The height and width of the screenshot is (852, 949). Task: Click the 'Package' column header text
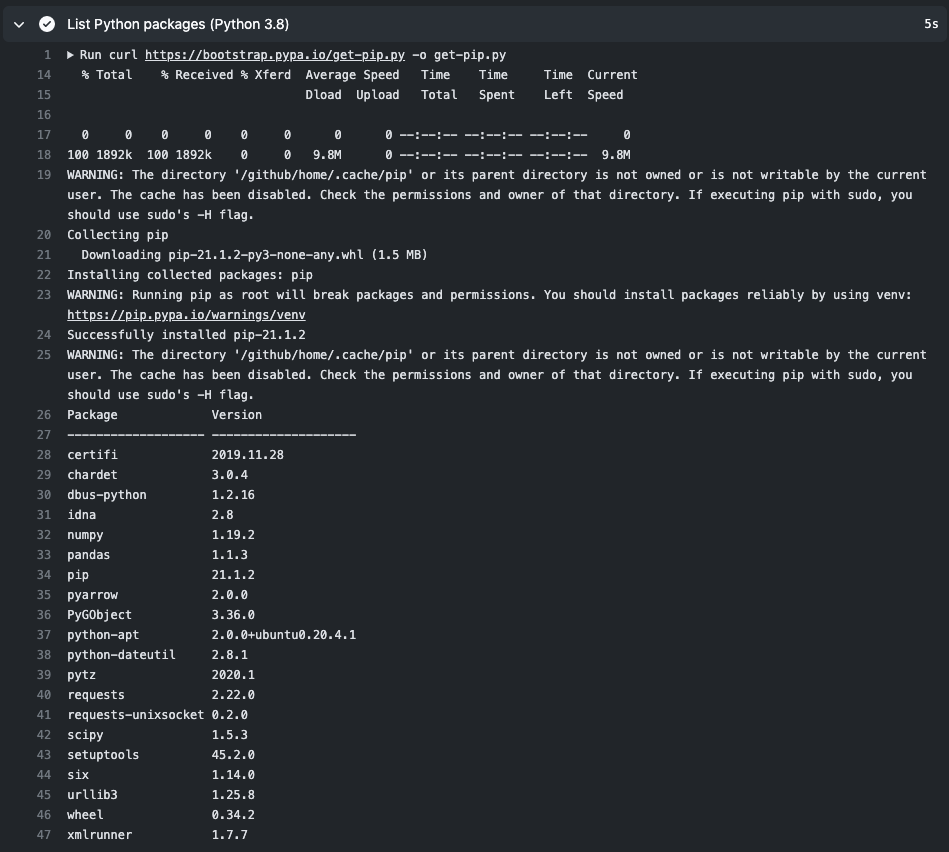[93, 415]
